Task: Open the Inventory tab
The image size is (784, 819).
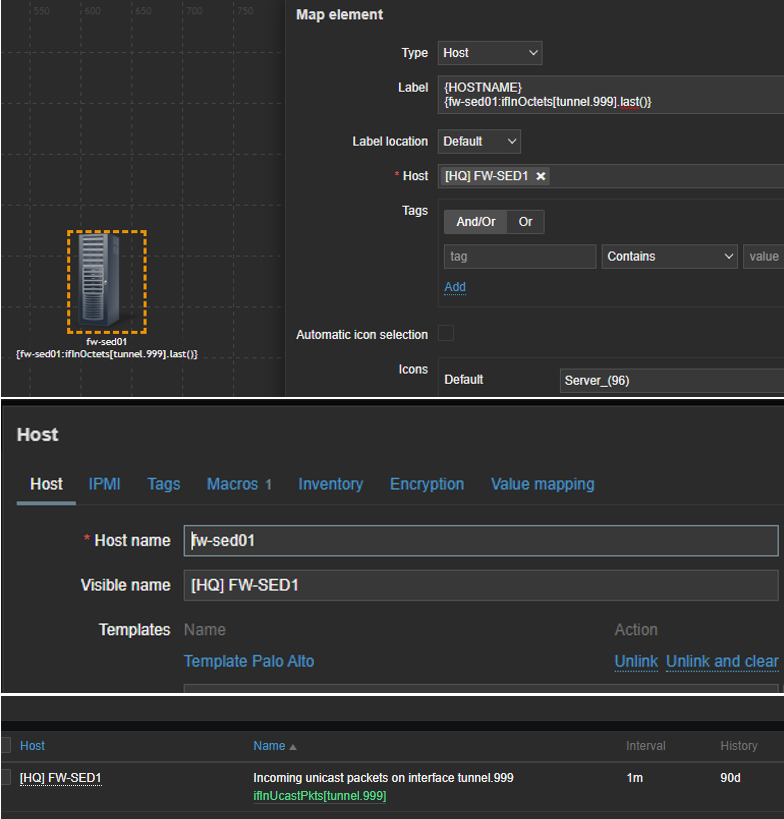Action: [330, 484]
